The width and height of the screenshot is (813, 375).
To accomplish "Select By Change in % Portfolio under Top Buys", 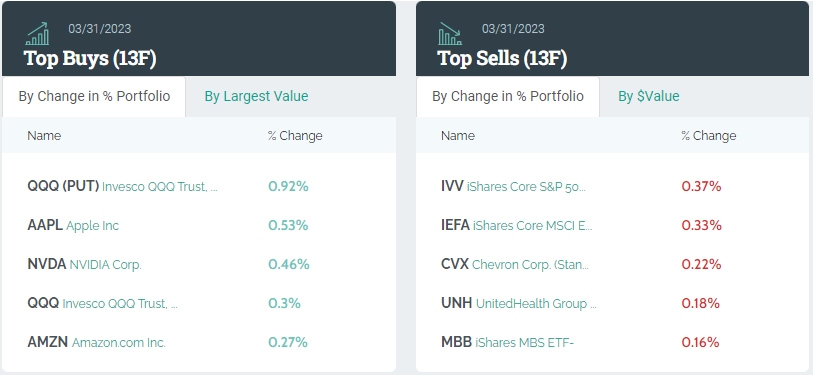I will point(94,96).
